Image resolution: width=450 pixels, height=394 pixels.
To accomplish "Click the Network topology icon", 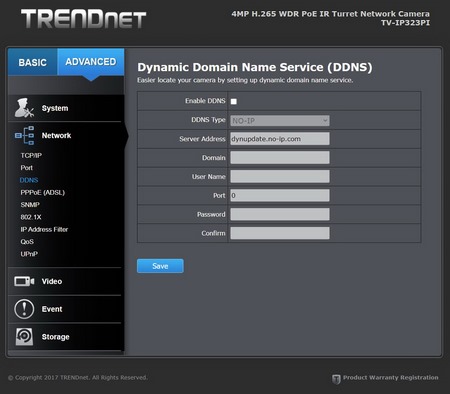I will point(25,135).
